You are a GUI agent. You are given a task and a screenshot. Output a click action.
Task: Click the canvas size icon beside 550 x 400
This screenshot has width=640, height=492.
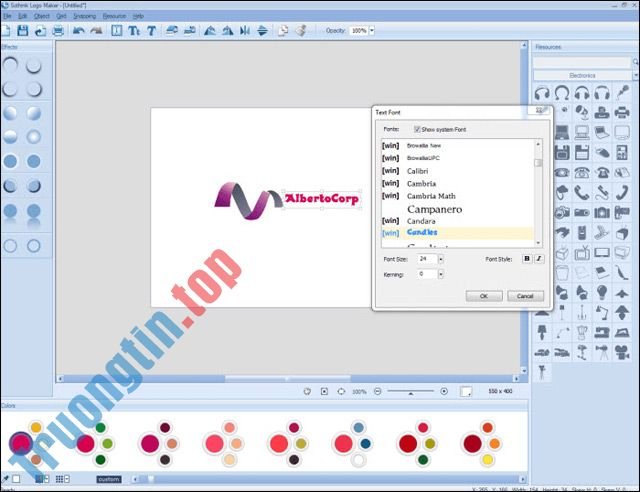pos(466,392)
